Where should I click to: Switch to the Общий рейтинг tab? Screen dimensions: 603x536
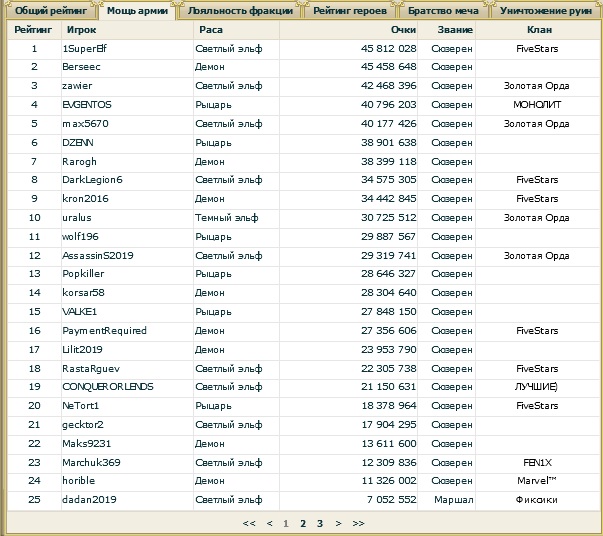click(49, 11)
